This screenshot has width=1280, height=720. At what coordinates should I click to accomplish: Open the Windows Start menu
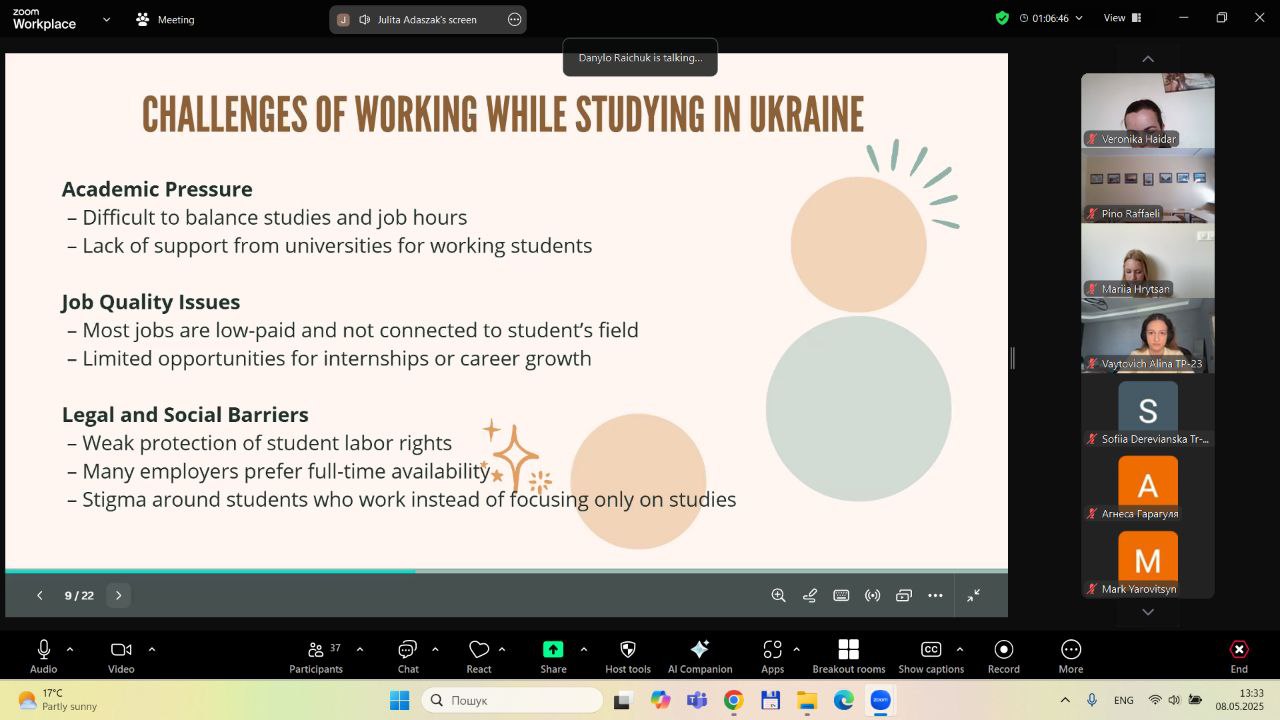(x=399, y=700)
